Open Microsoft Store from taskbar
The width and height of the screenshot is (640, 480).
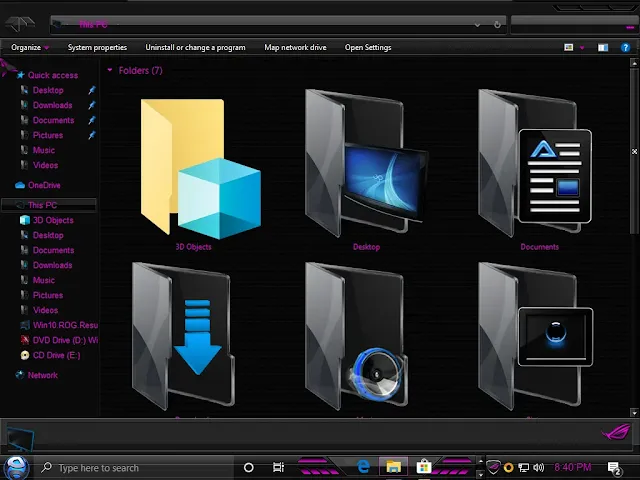[424, 467]
